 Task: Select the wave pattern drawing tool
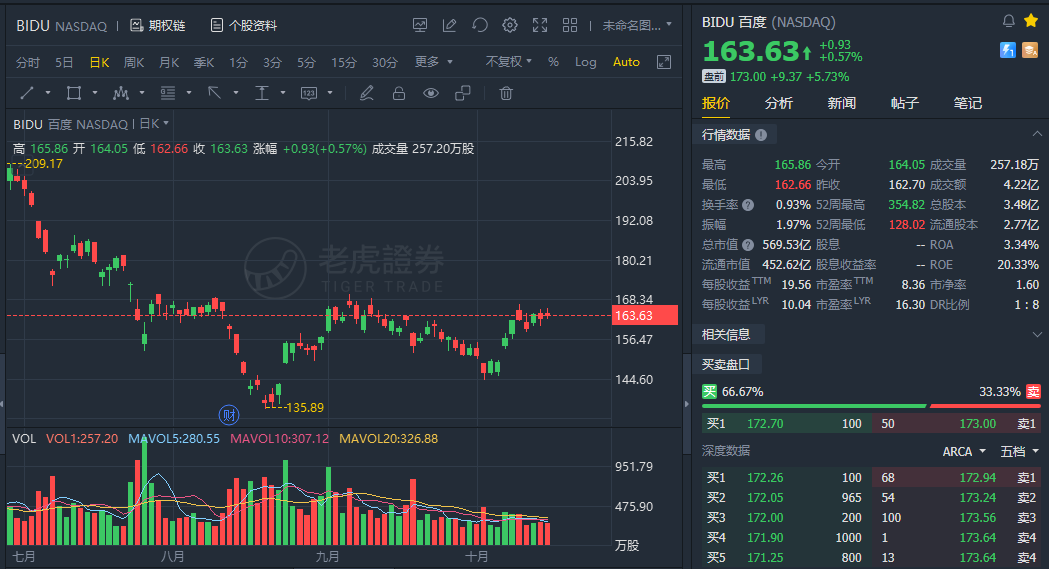(120, 93)
